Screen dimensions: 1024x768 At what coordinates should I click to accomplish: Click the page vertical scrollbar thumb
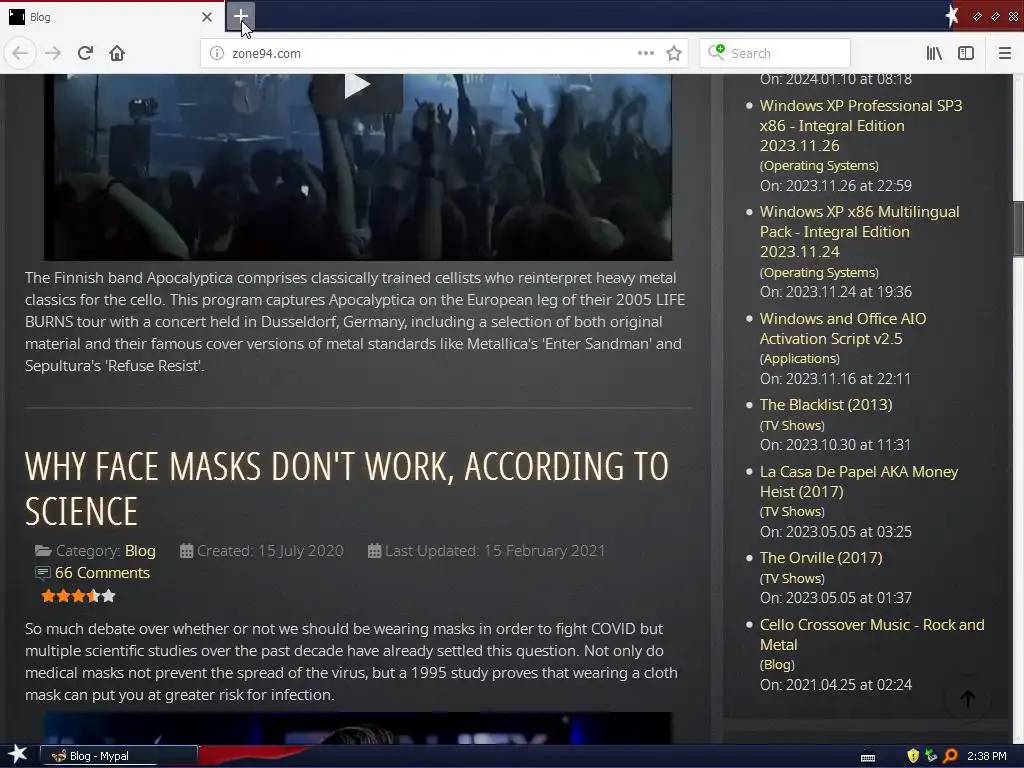1018,229
